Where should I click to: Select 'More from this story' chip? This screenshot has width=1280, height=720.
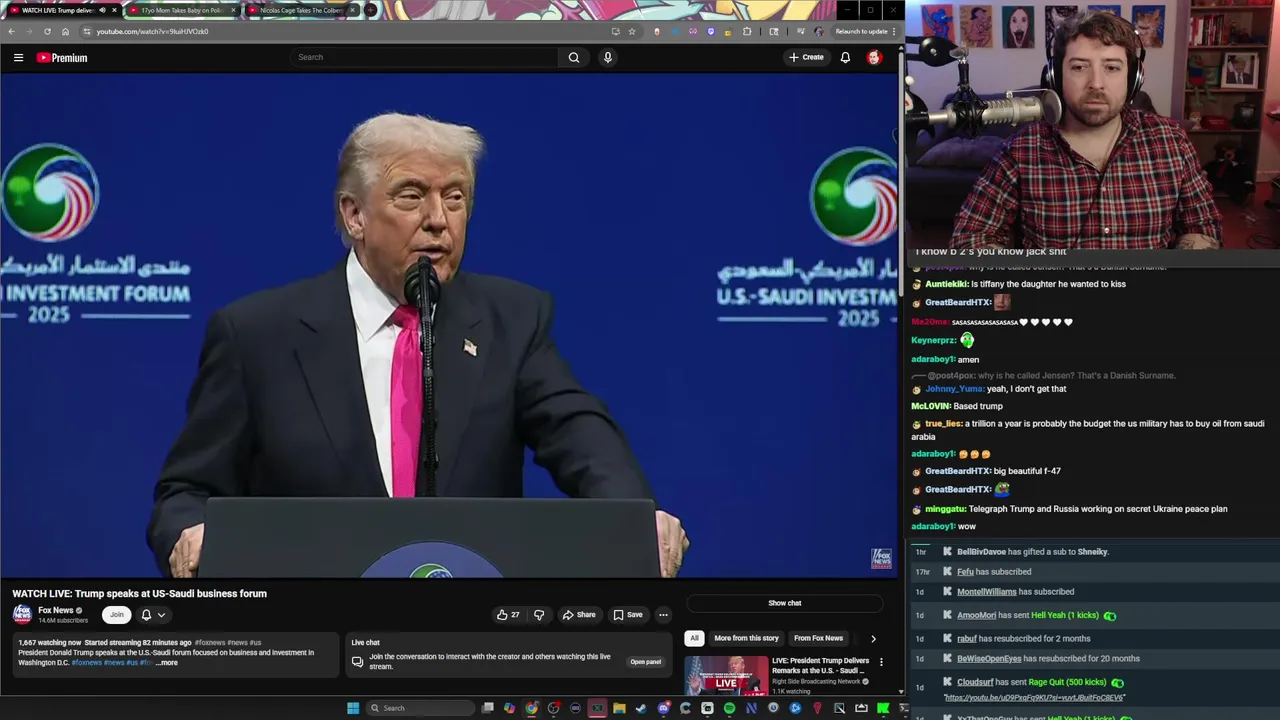point(746,638)
